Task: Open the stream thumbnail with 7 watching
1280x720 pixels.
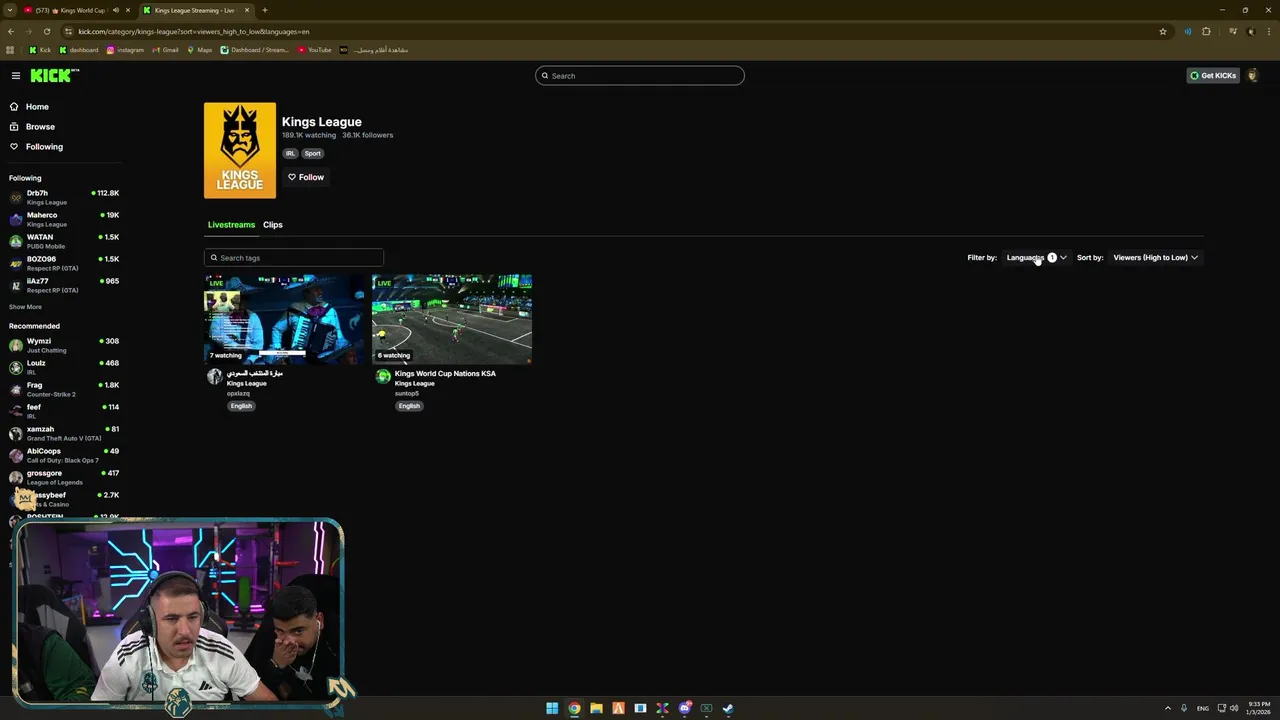Action: (x=284, y=319)
